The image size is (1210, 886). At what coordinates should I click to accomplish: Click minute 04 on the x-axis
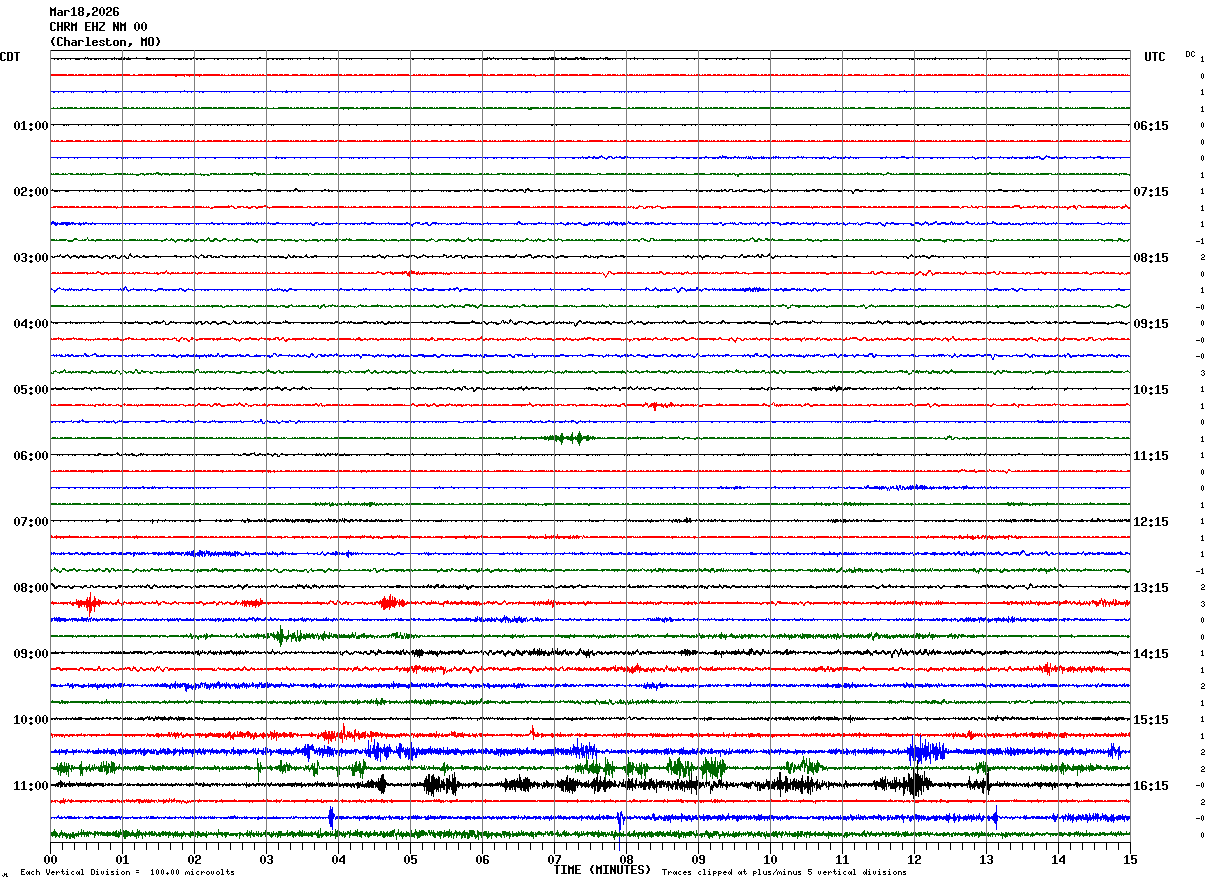[338, 859]
